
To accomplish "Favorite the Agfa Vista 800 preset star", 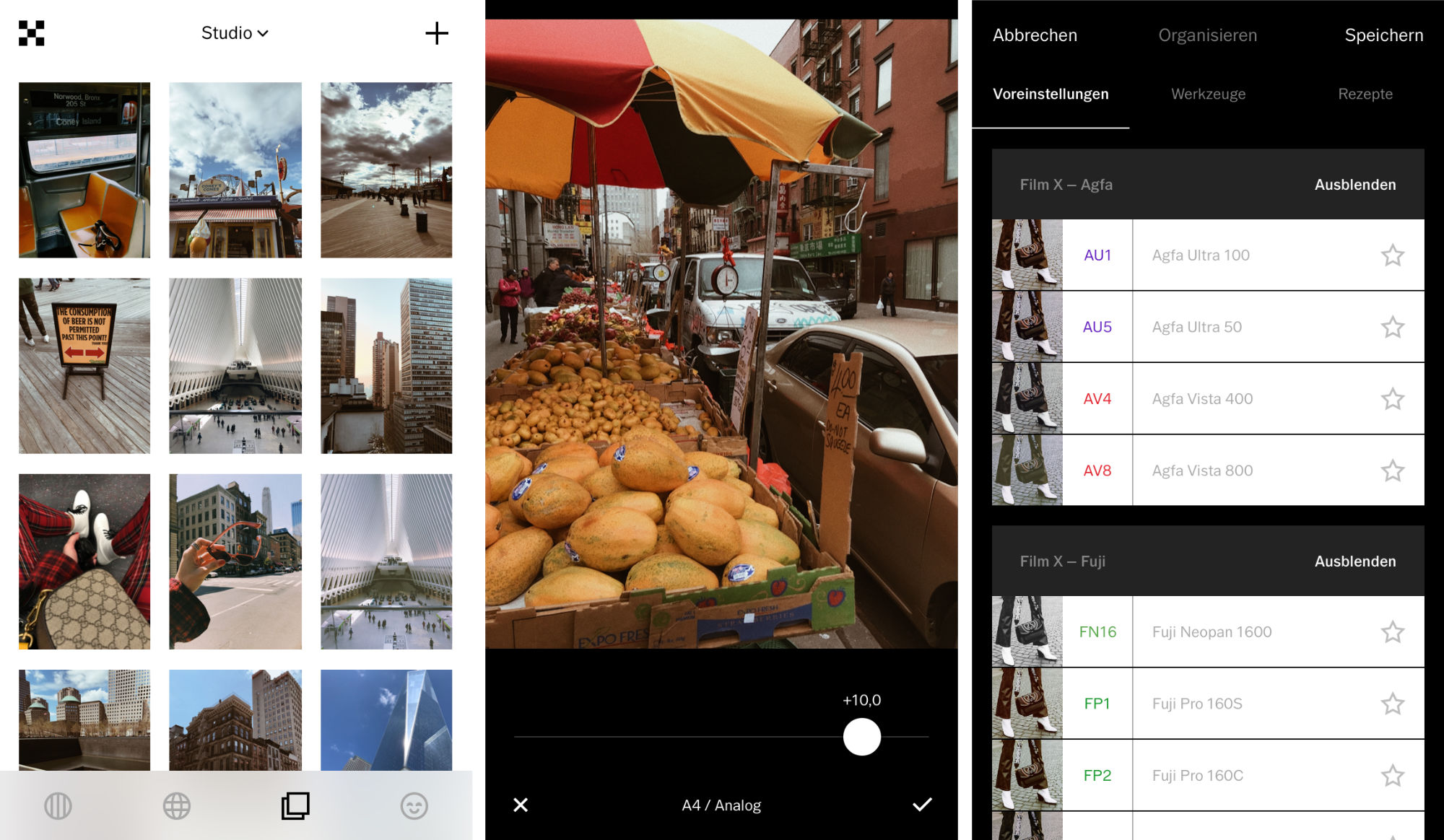I will point(1393,471).
